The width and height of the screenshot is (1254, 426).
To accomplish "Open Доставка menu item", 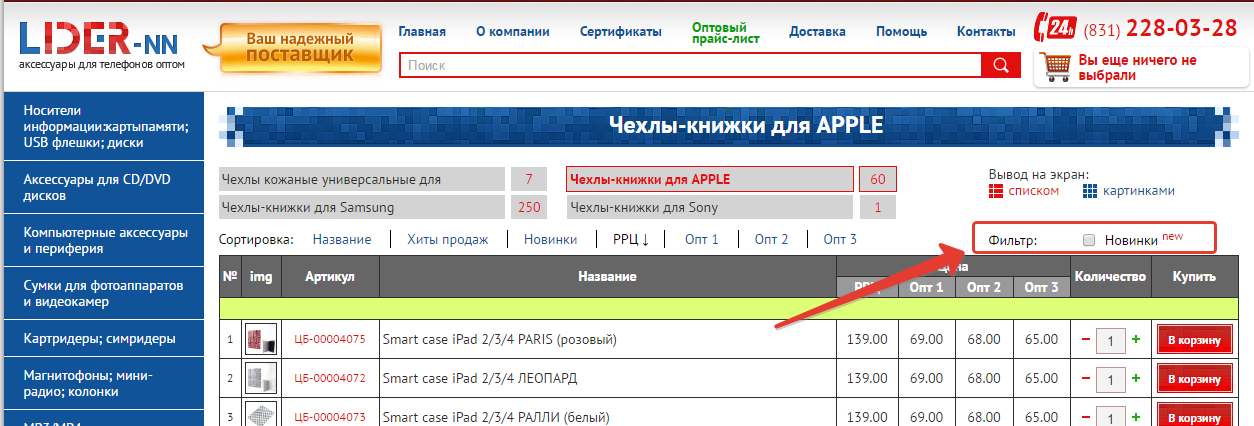I will point(817,31).
